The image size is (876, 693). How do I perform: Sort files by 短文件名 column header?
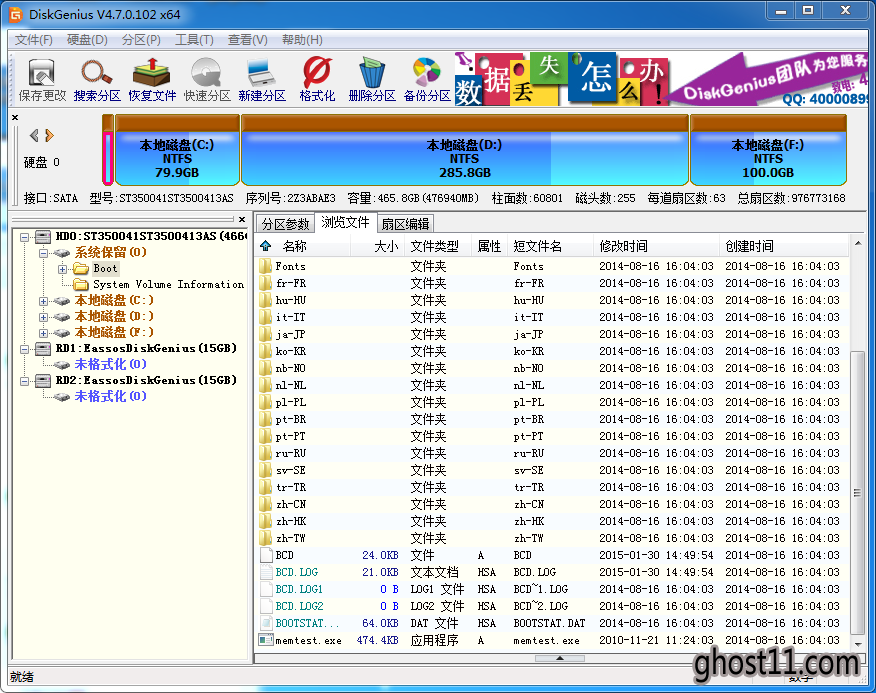pyautogui.click(x=550, y=246)
